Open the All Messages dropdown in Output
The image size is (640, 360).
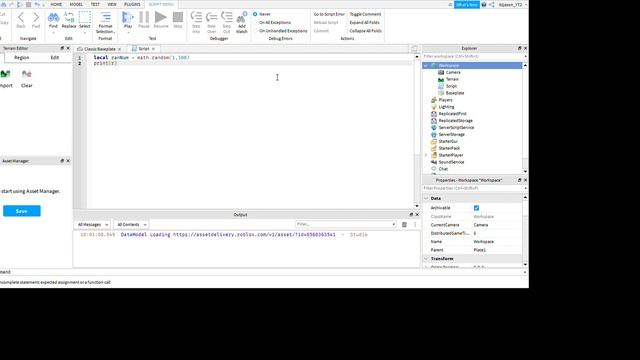click(x=93, y=224)
